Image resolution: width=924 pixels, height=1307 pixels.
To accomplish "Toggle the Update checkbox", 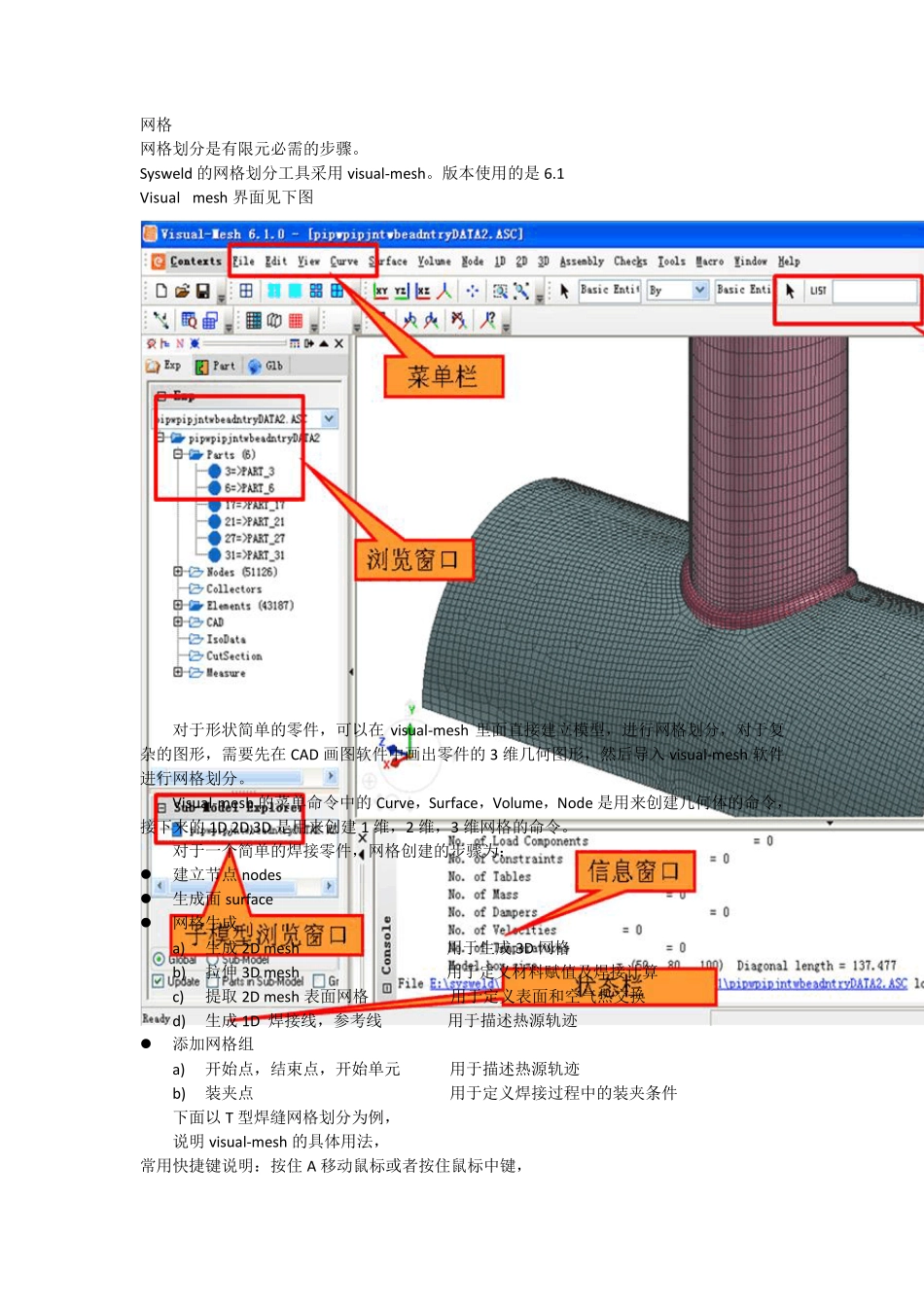I will (x=159, y=981).
